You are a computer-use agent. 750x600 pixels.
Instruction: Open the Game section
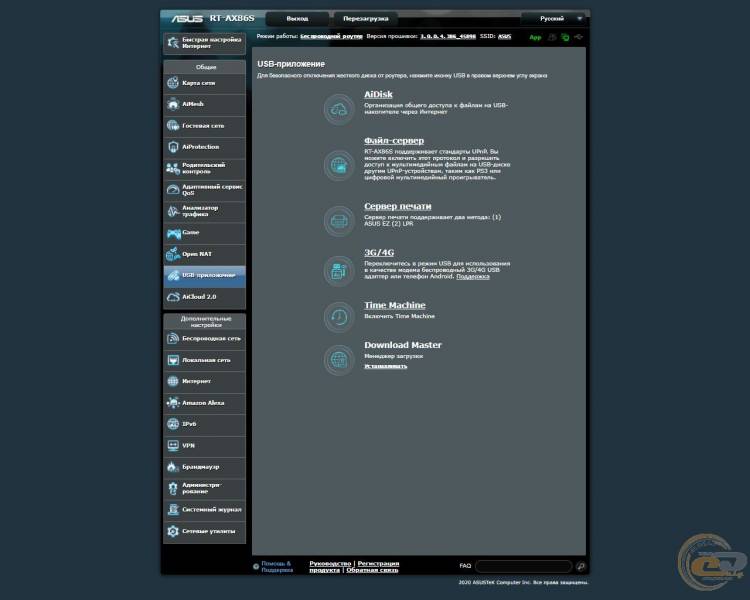[x=205, y=233]
